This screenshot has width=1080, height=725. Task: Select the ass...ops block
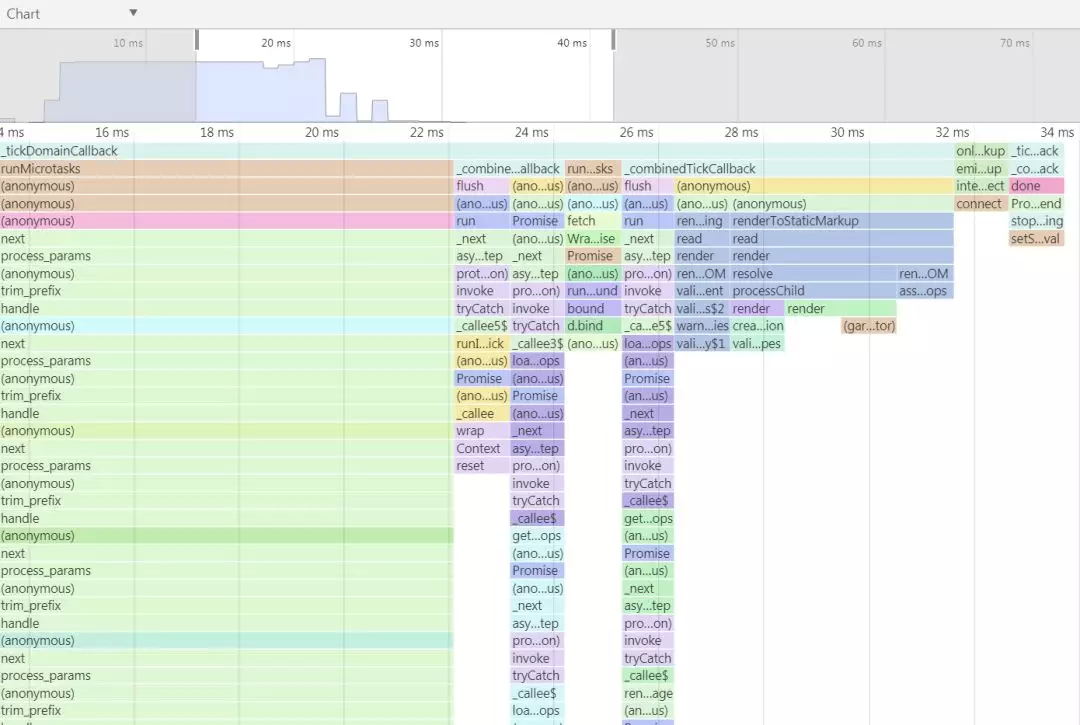(x=925, y=291)
